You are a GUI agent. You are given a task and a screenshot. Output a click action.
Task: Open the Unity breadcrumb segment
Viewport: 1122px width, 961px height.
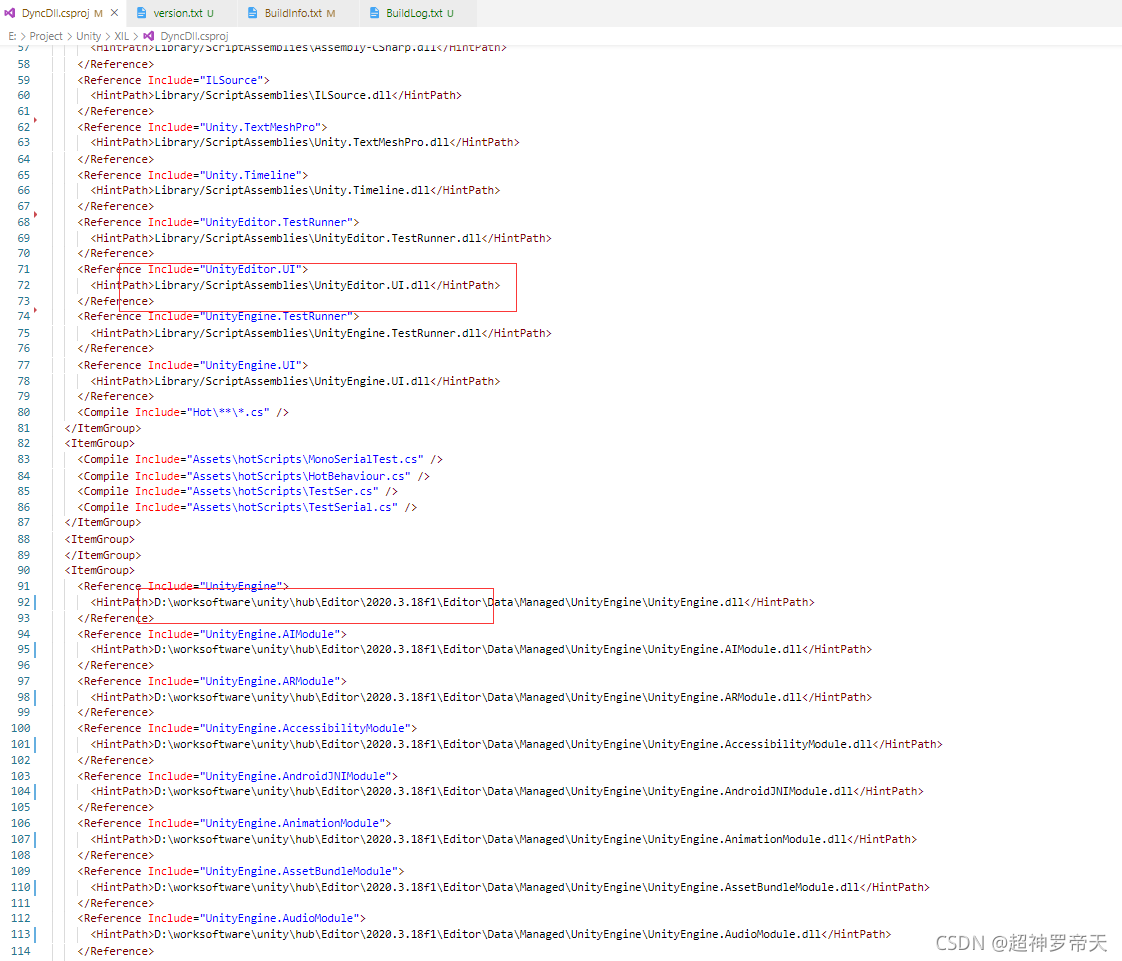point(88,36)
